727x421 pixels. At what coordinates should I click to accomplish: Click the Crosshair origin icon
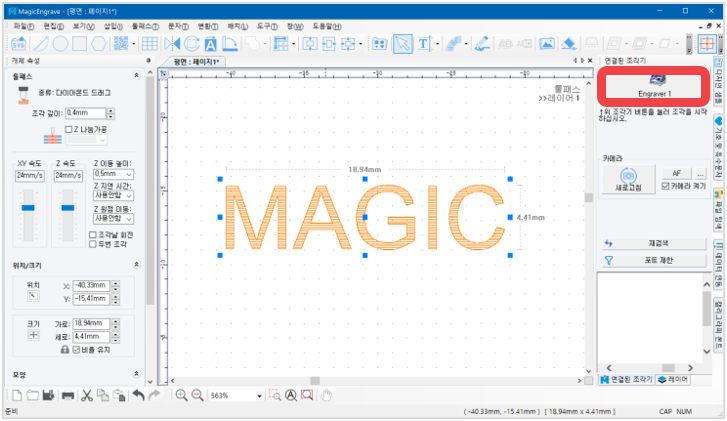click(x=707, y=44)
